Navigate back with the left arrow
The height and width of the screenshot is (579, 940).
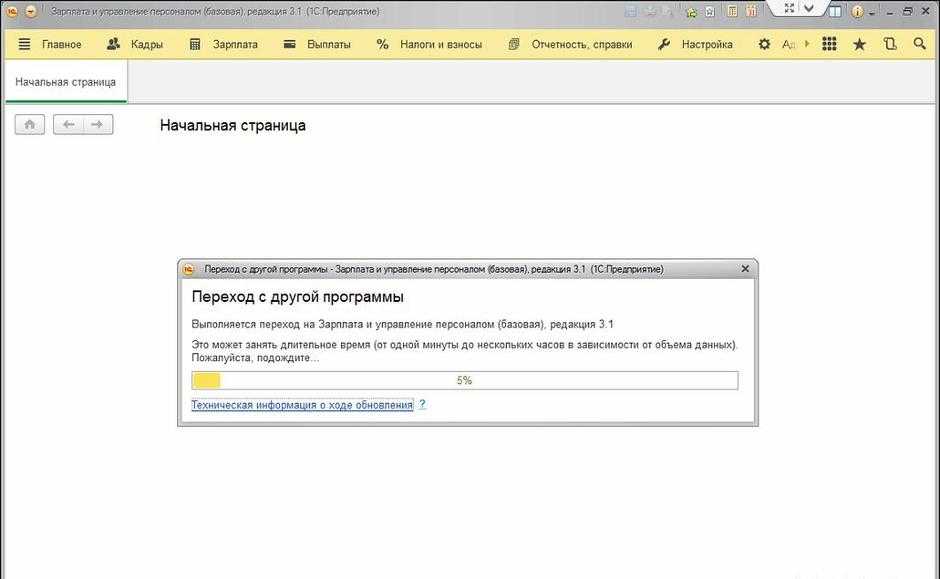[68, 125]
